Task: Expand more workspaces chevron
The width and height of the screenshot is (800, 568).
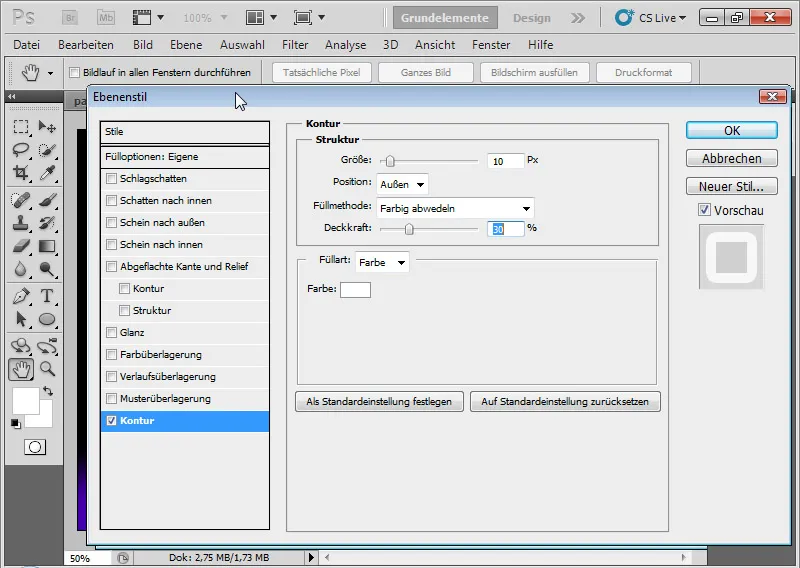Action: pyautogui.click(x=578, y=18)
